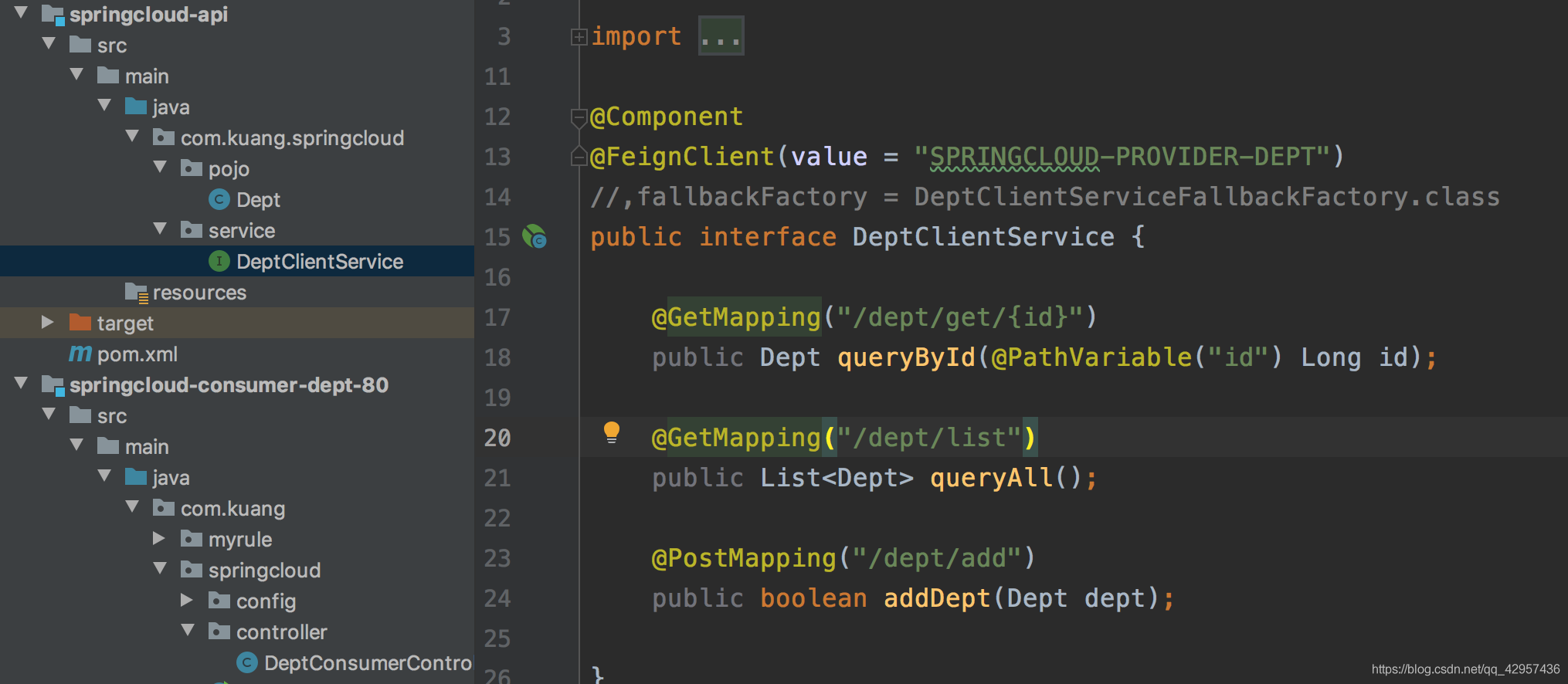Screen dimensions: 1568x684
Task: Click the orange target folder icon
Action: coord(80,322)
